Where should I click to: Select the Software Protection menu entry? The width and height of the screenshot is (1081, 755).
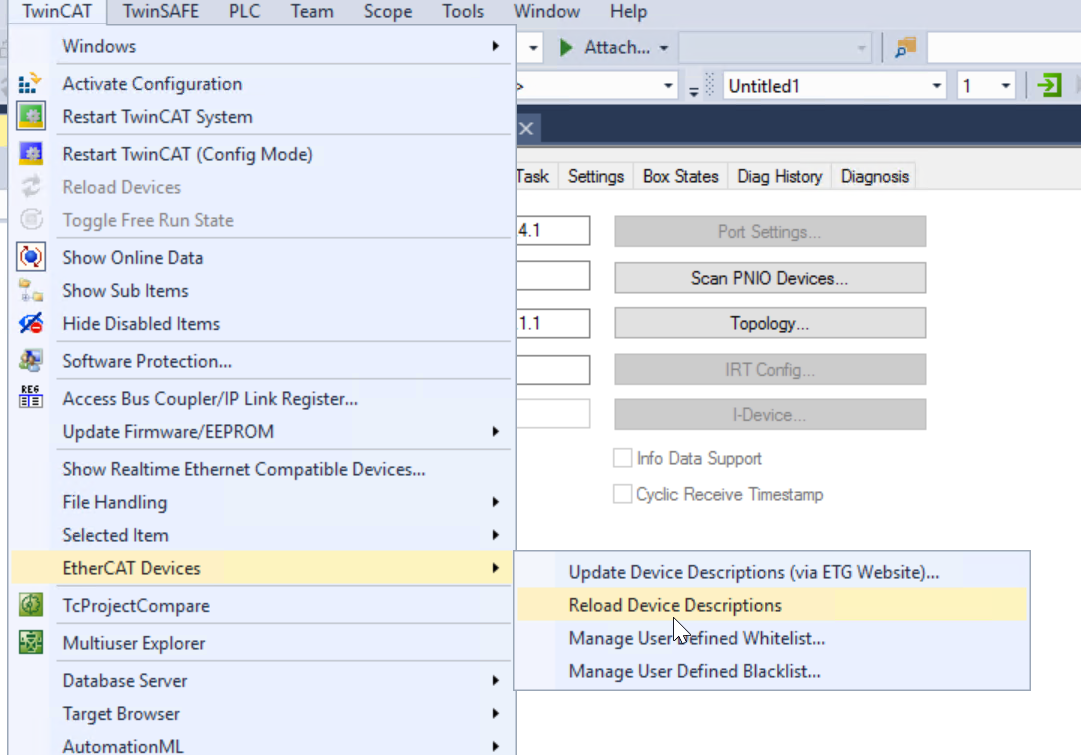262,361
